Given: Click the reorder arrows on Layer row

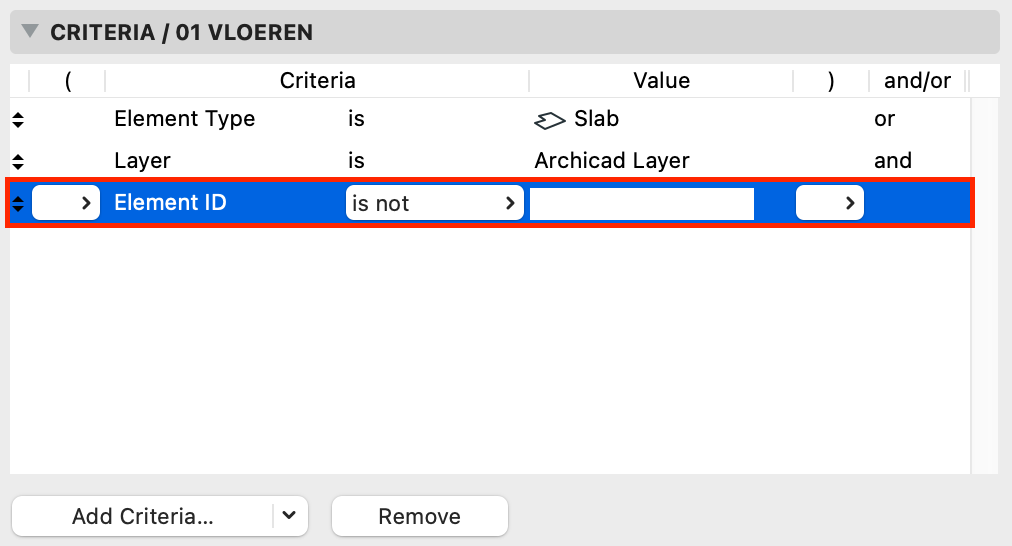Looking at the screenshot, I should point(18,161).
